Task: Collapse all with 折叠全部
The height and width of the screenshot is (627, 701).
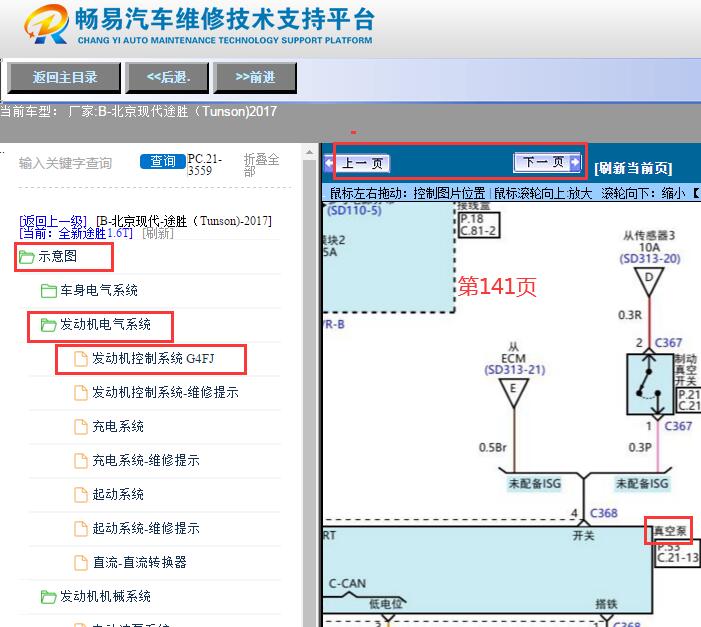Action: pyautogui.click(x=261, y=165)
